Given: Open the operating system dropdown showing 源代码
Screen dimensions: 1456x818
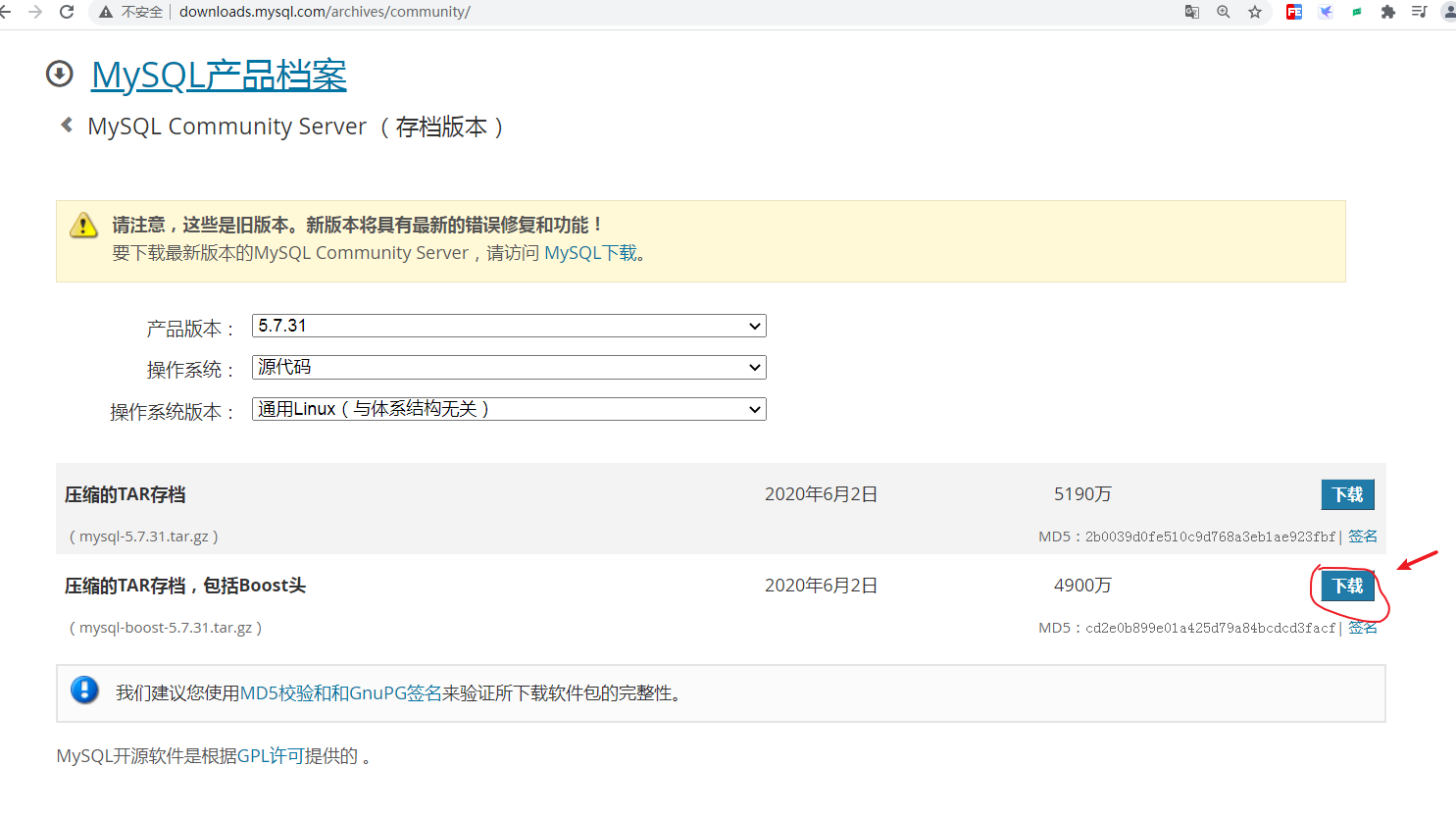Looking at the screenshot, I should [x=509, y=367].
